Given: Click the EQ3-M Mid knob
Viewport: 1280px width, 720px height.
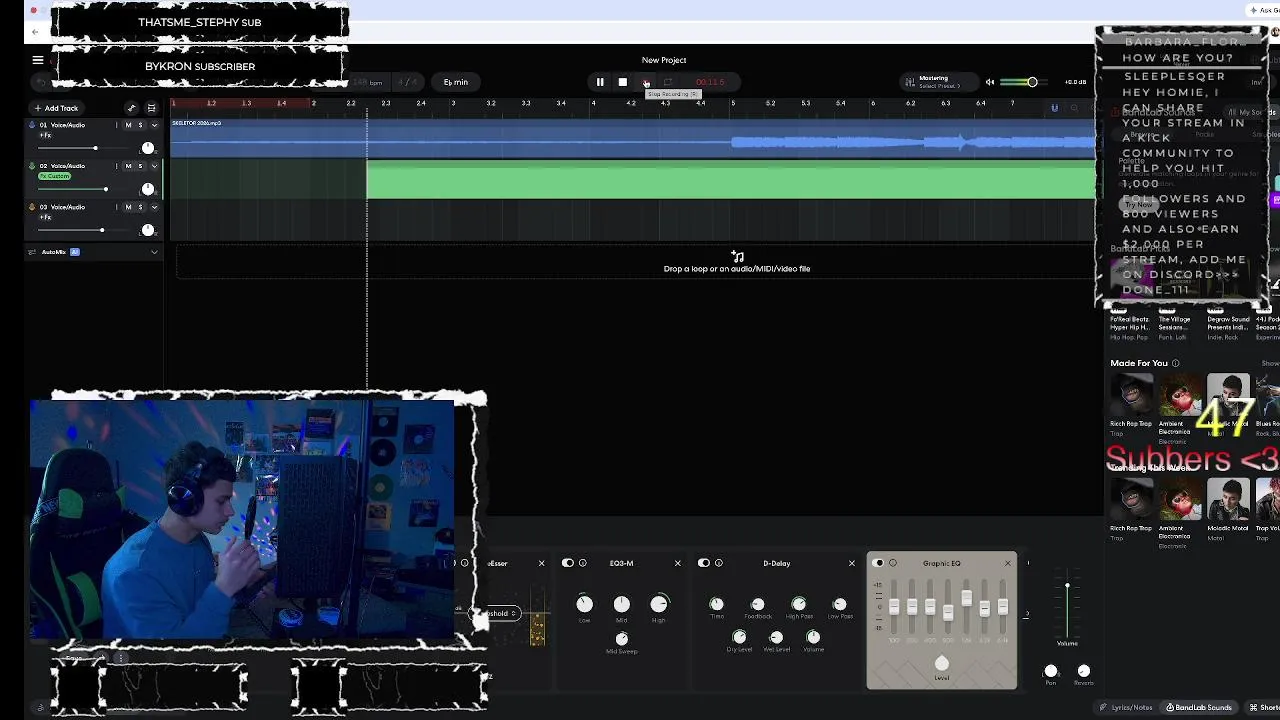Looking at the screenshot, I should pyautogui.click(x=621, y=604).
